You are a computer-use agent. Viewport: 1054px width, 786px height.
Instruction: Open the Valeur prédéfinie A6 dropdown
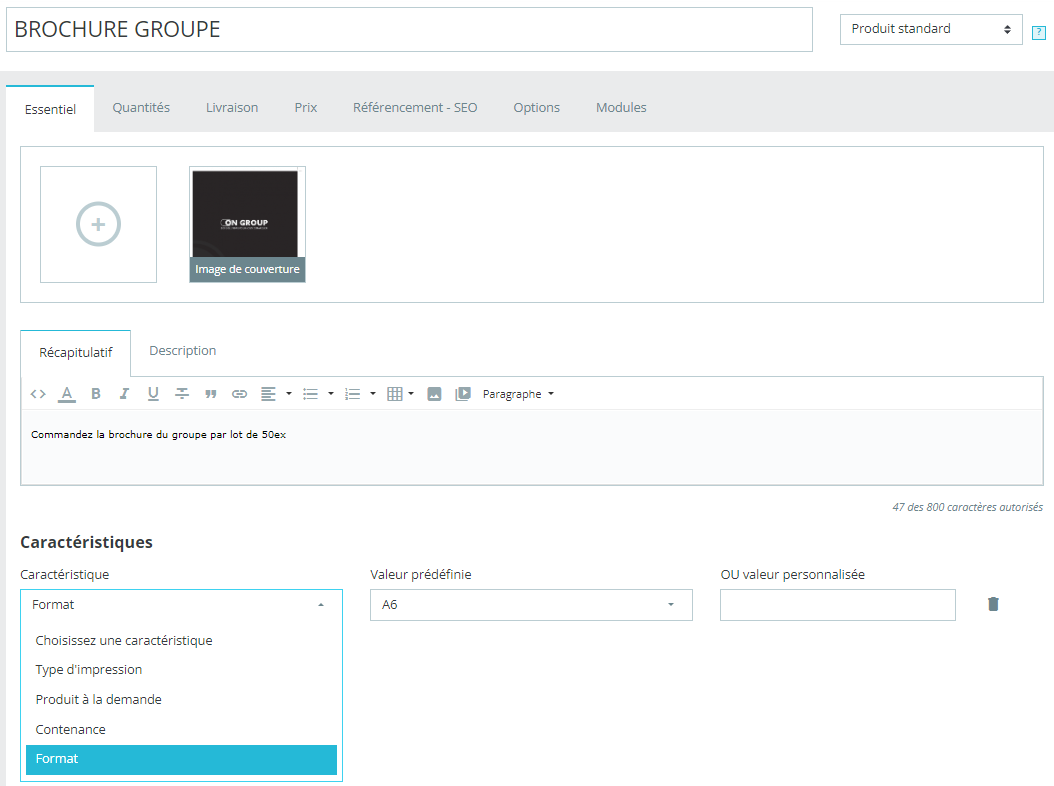pyautogui.click(x=531, y=605)
